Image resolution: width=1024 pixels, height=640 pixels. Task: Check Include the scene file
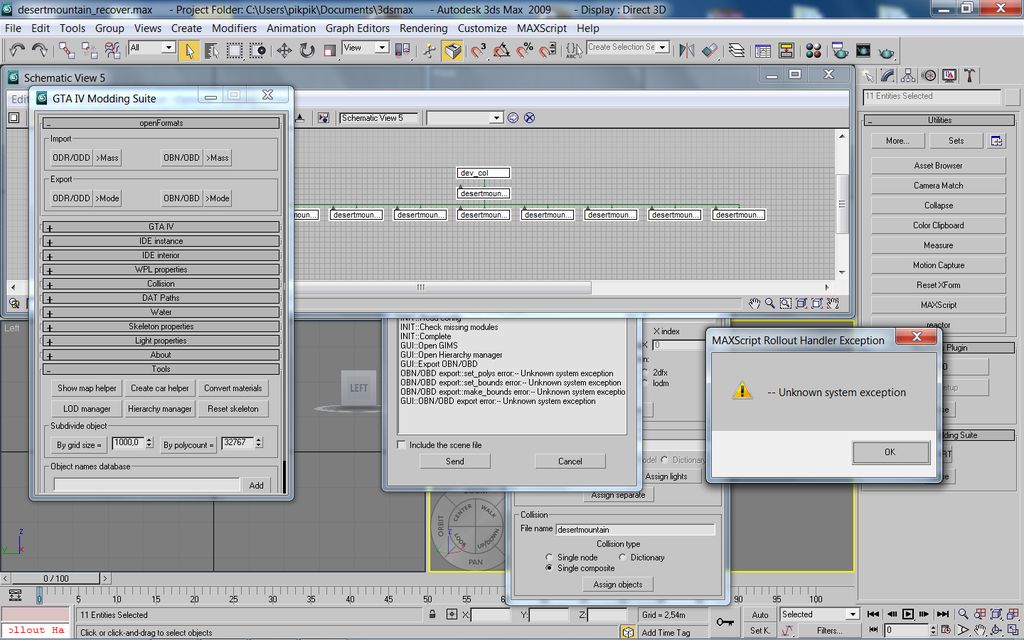pyautogui.click(x=402, y=445)
